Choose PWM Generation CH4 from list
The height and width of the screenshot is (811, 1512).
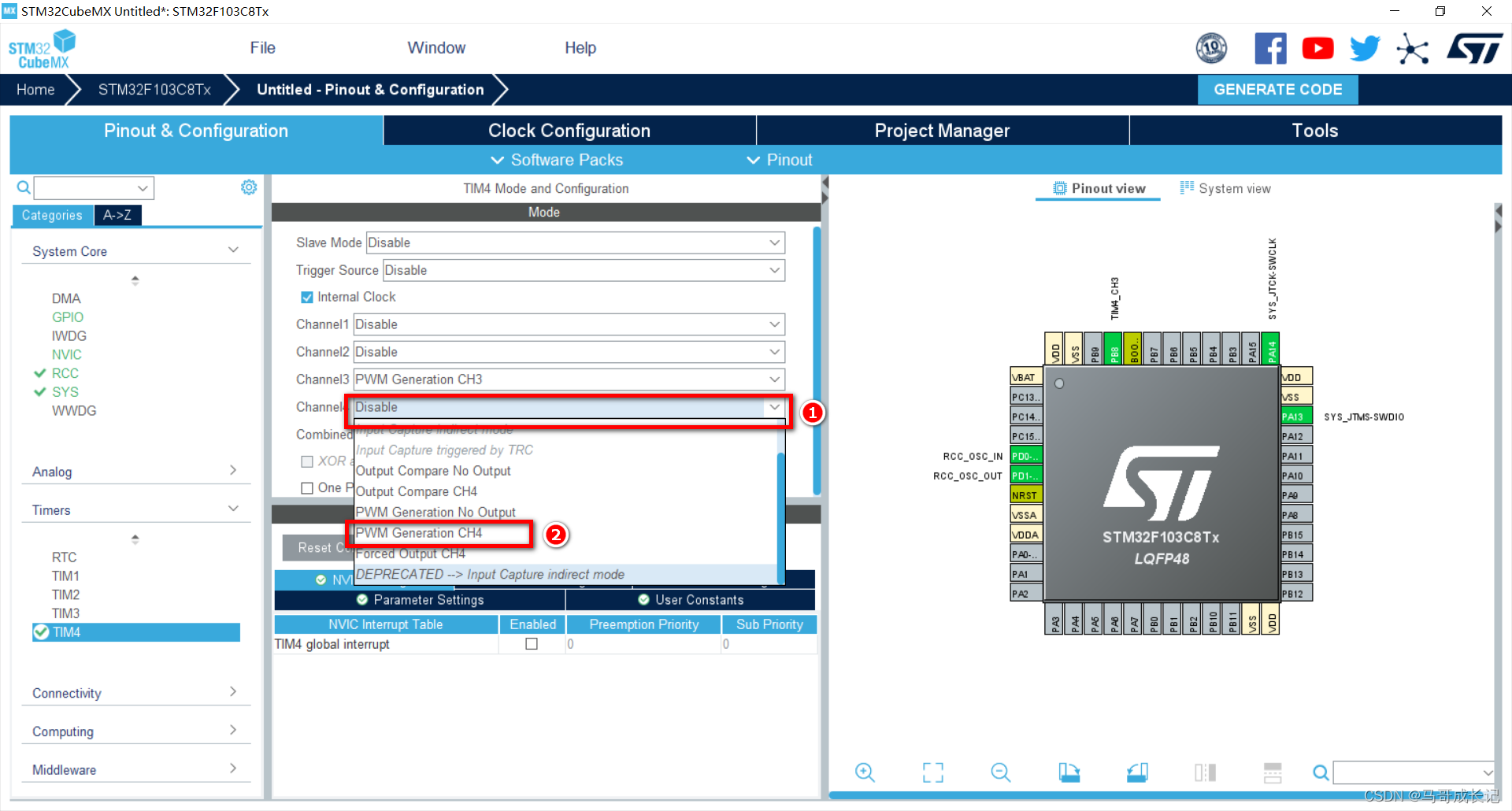pos(565,533)
